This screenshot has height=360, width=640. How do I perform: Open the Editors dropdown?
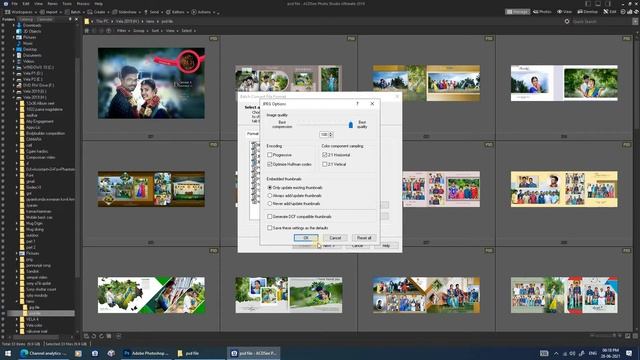pyautogui.click(x=178, y=12)
